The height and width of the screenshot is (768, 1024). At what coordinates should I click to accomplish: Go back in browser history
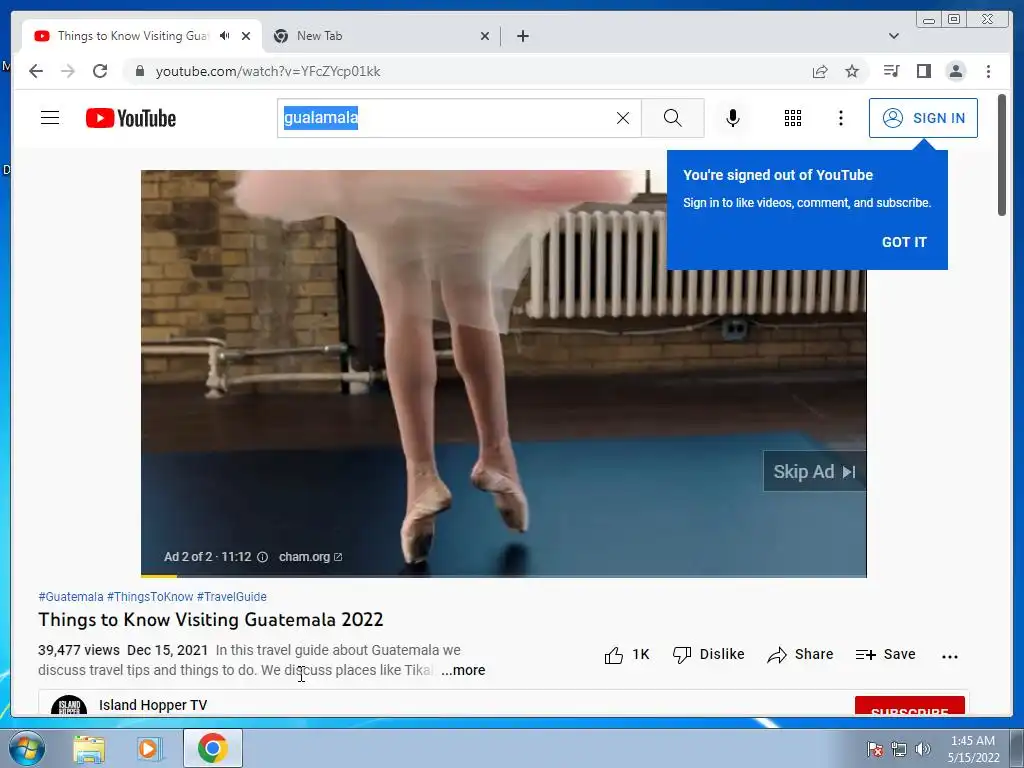[x=36, y=71]
